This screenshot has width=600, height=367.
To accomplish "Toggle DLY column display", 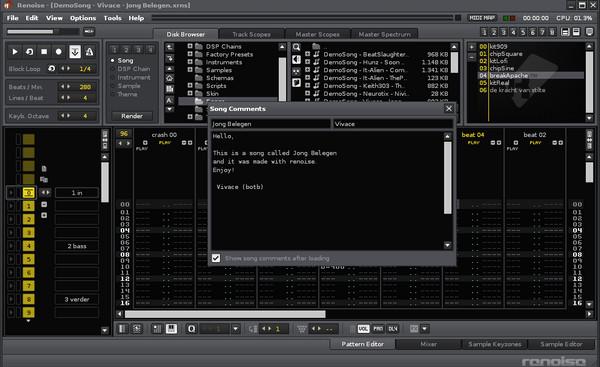I will 393,329.
